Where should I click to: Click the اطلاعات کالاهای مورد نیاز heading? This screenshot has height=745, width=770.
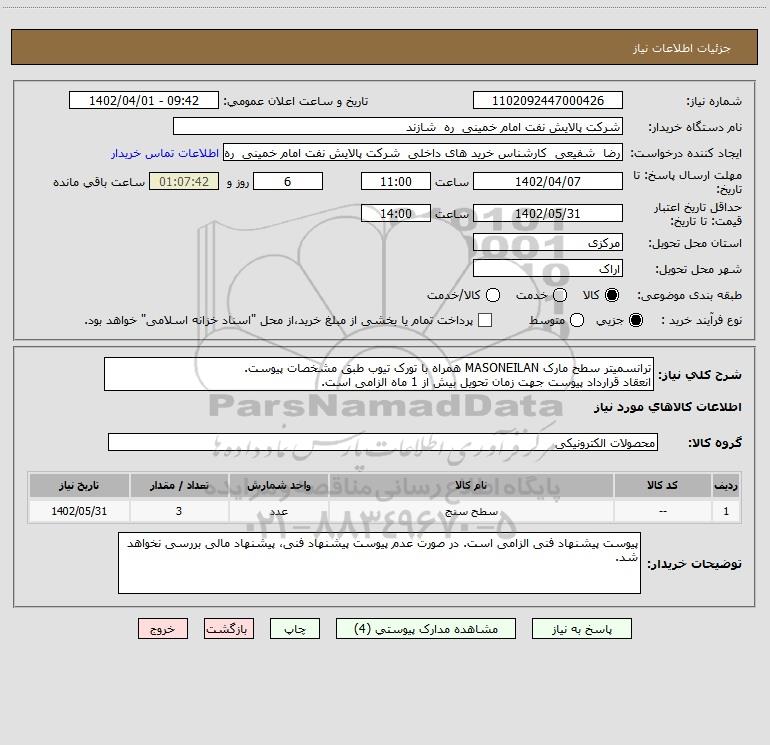click(x=668, y=408)
